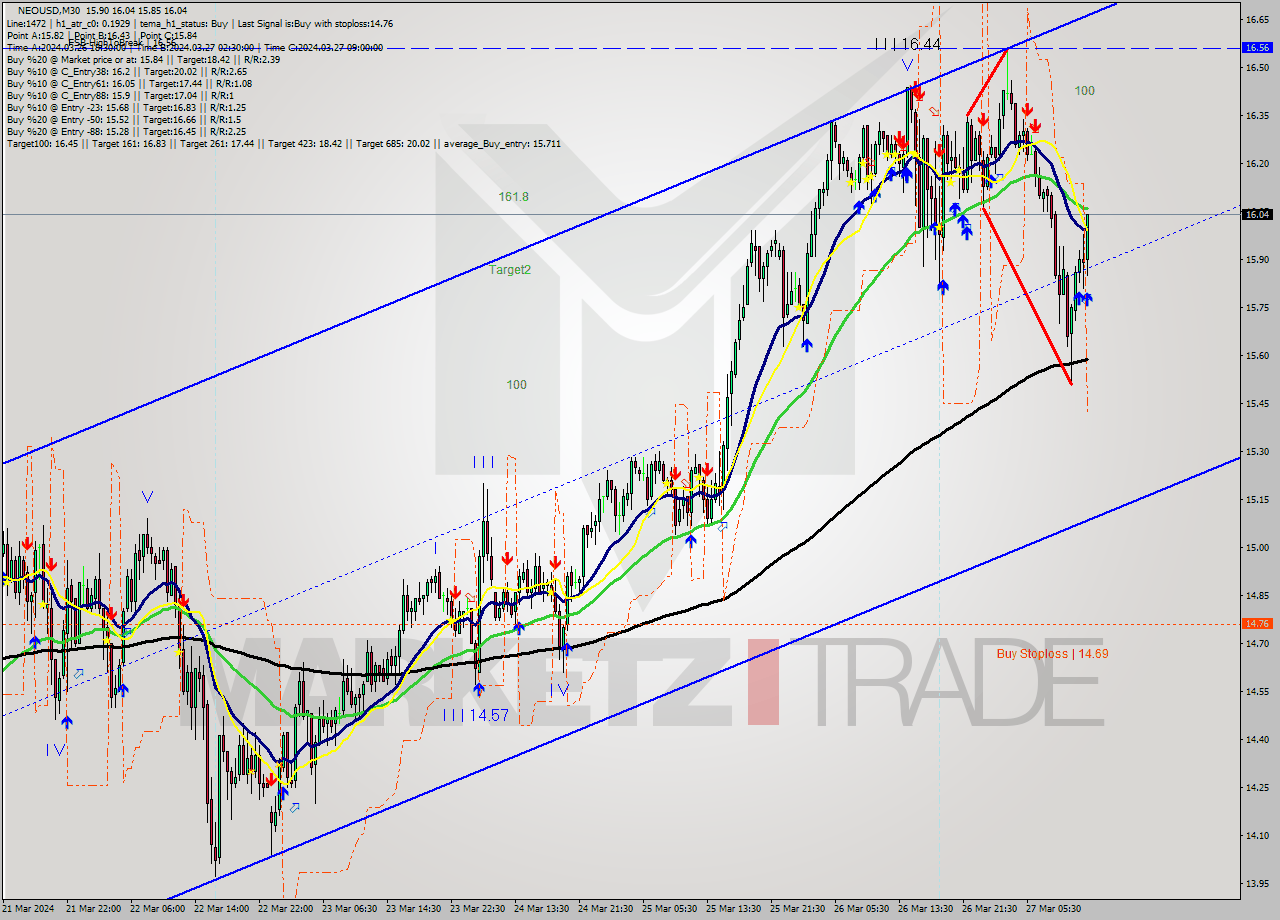Select the '23 Mar 22:30' time axis label
Image resolution: width=1280 pixels, height=920 pixels.
coord(477,909)
